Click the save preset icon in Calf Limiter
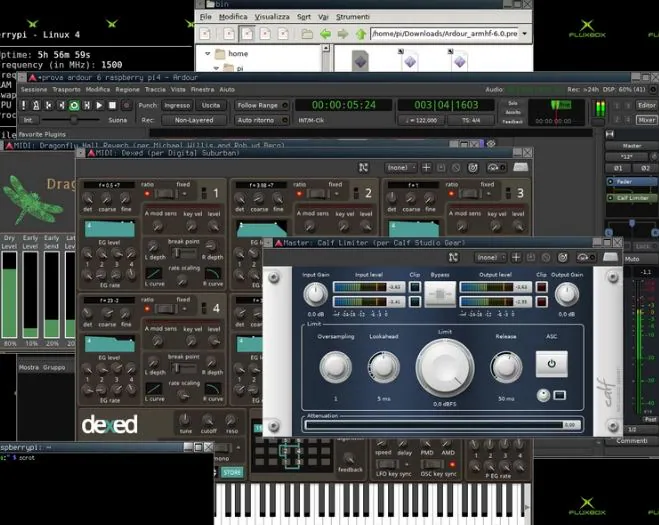659x525 pixels. (531, 257)
